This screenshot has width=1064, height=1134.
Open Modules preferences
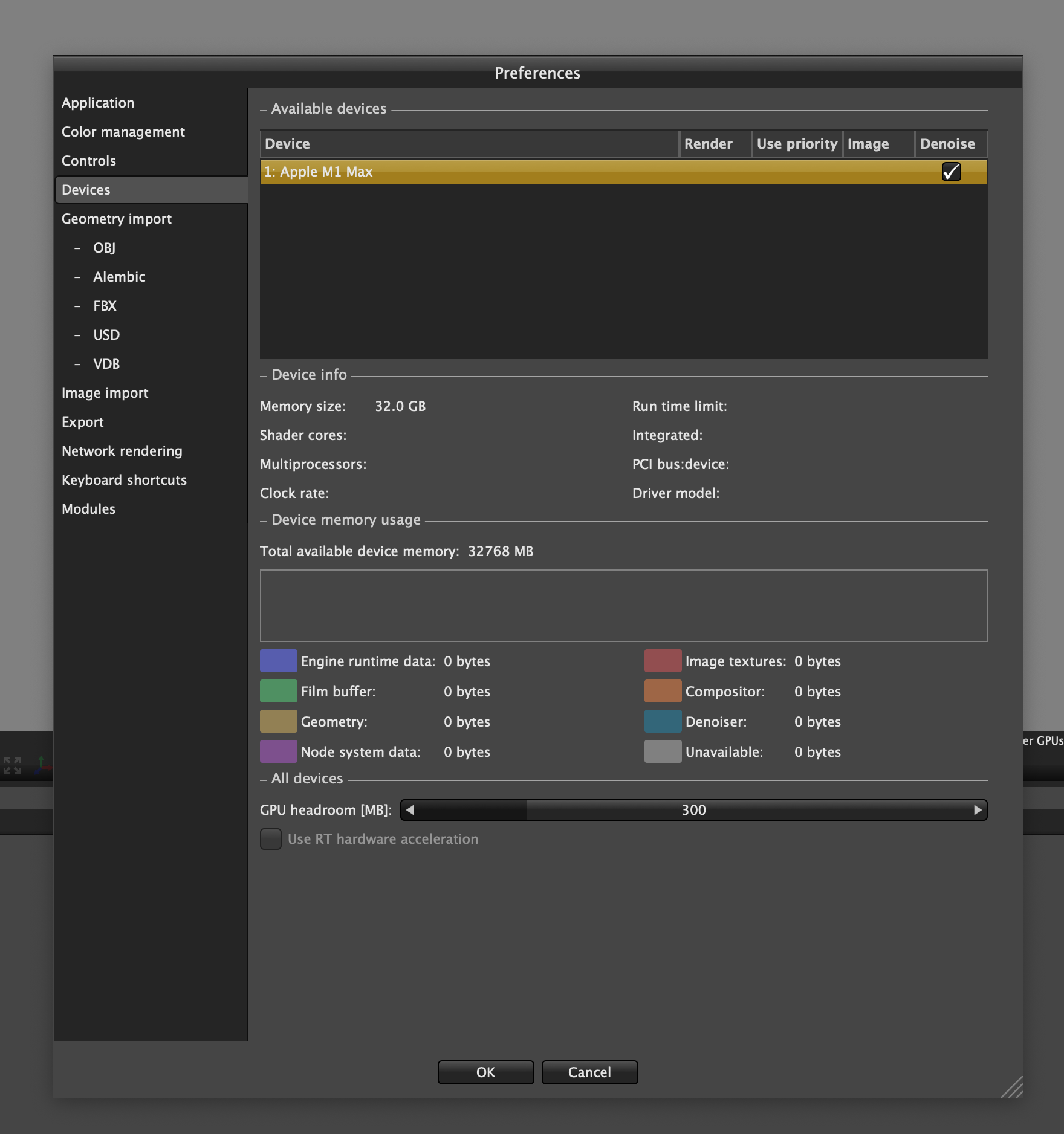coord(88,509)
